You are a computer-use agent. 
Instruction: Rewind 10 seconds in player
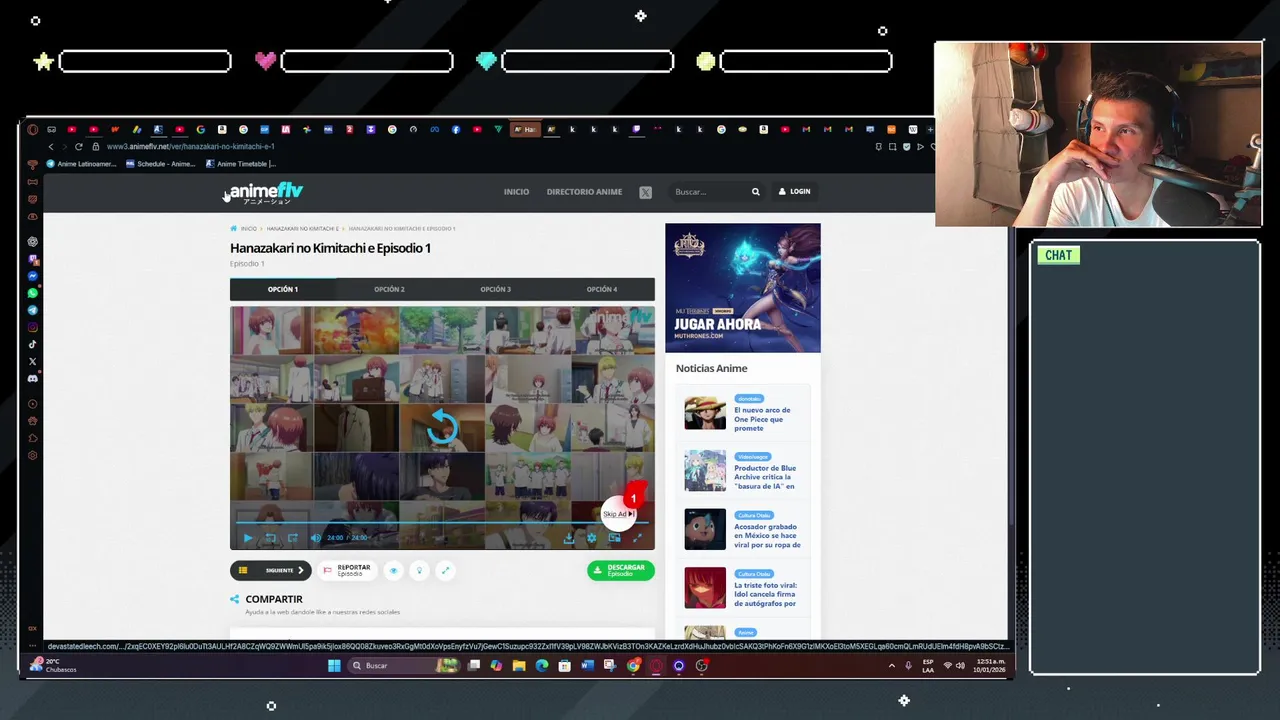coord(270,538)
